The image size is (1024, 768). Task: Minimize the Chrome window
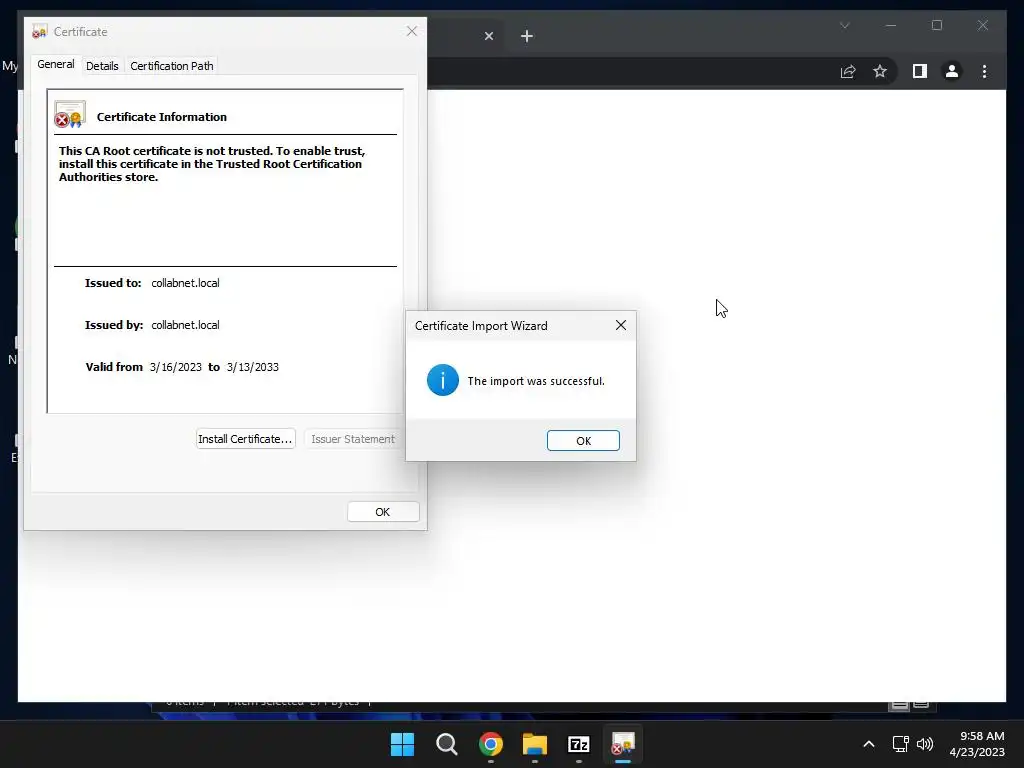tap(891, 25)
